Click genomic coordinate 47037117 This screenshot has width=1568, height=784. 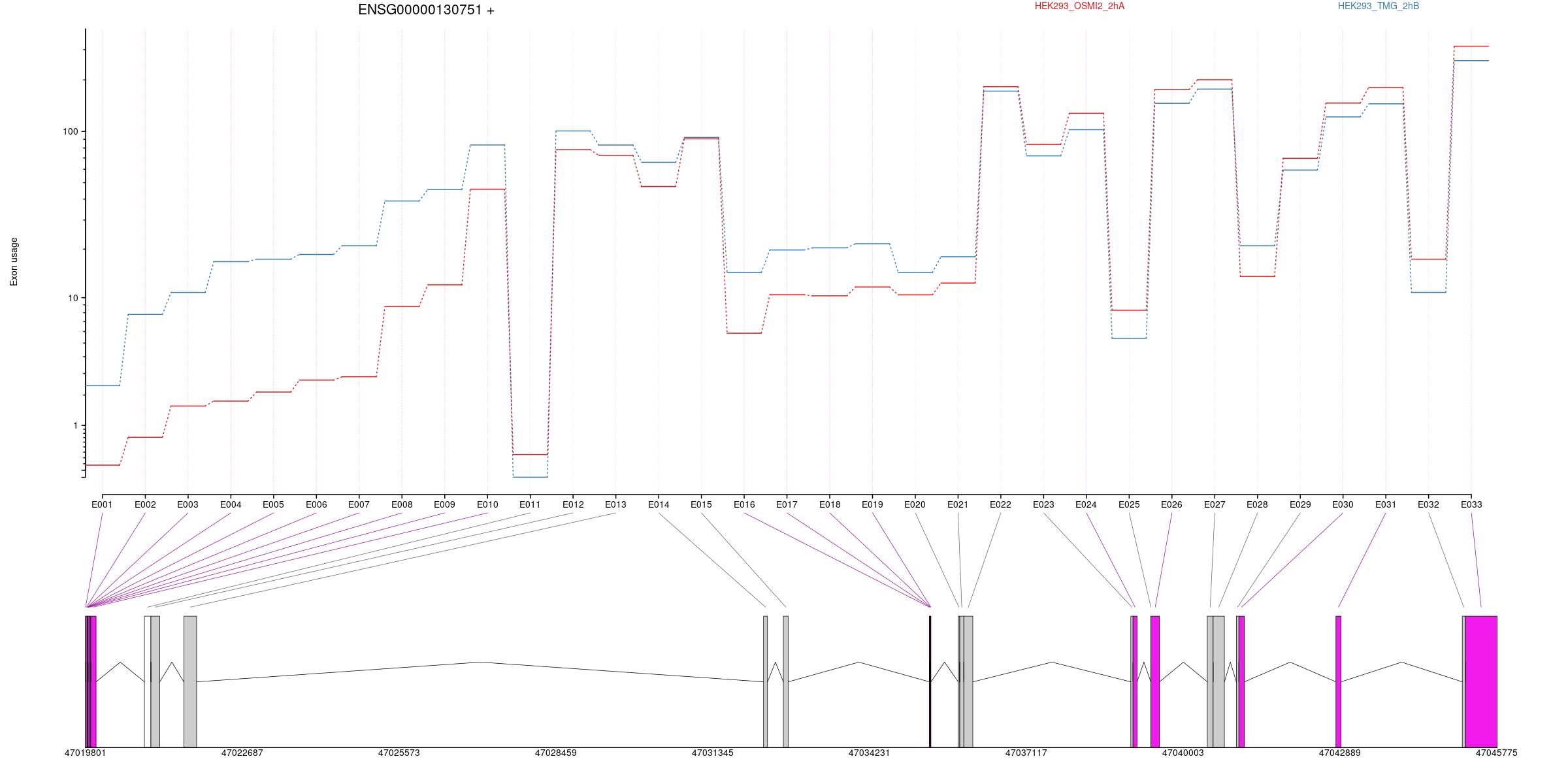coord(1026,753)
